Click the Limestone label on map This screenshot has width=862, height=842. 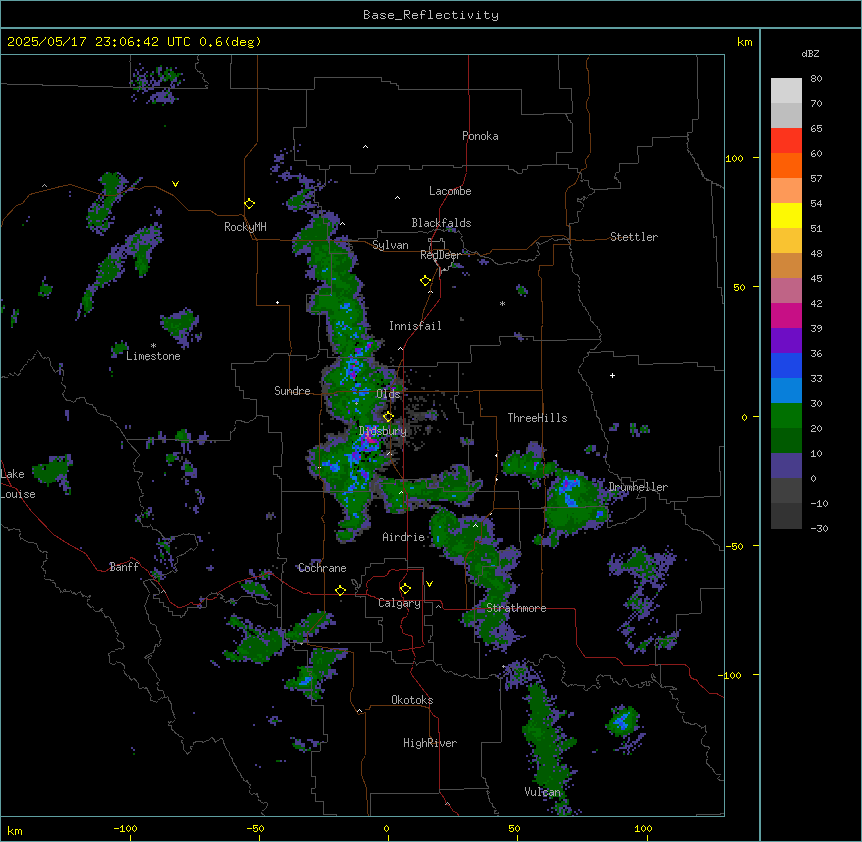point(153,356)
